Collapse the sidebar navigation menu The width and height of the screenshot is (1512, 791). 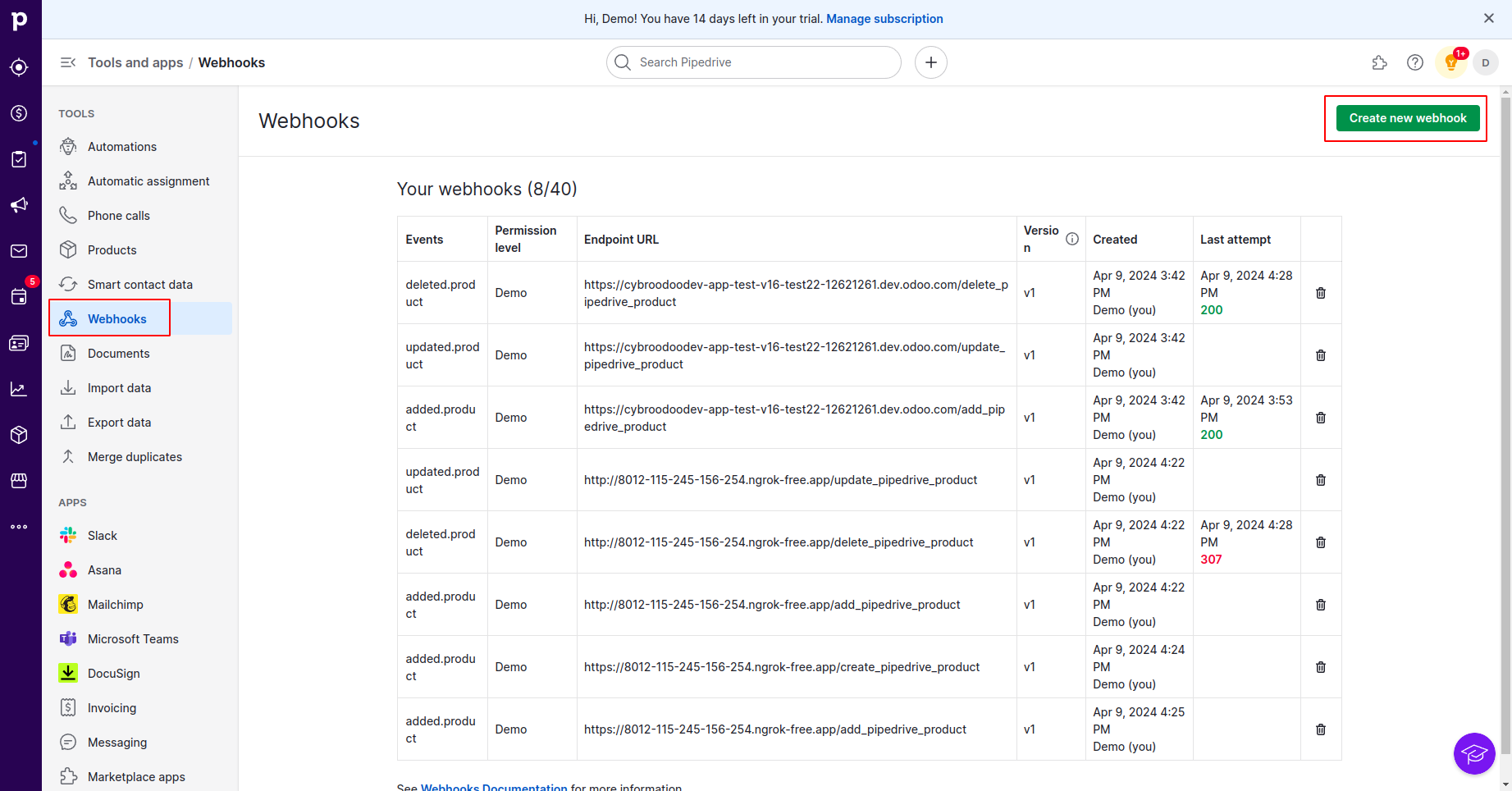(x=68, y=62)
